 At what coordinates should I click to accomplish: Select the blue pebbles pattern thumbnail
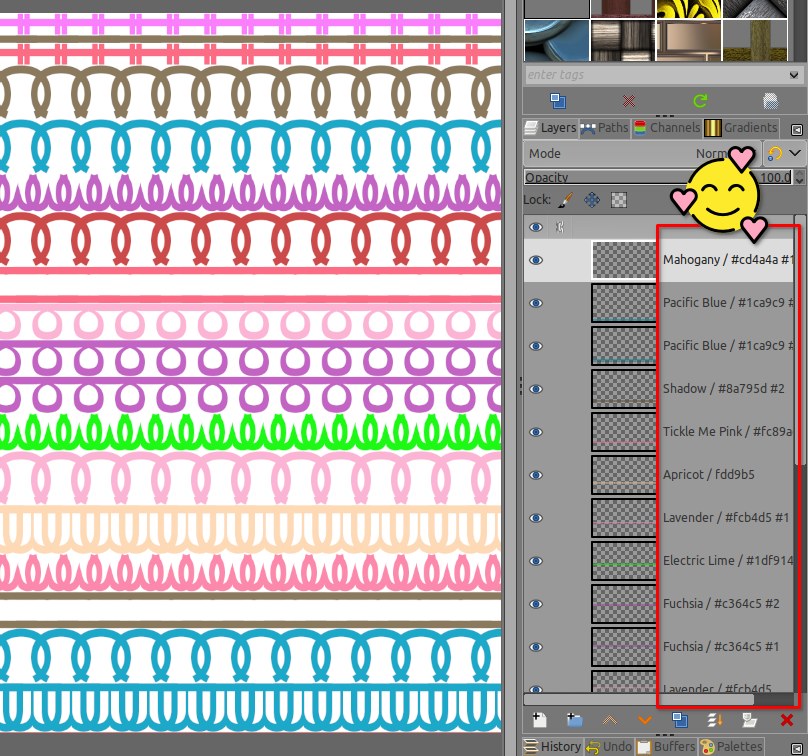click(x=557, y=41)
